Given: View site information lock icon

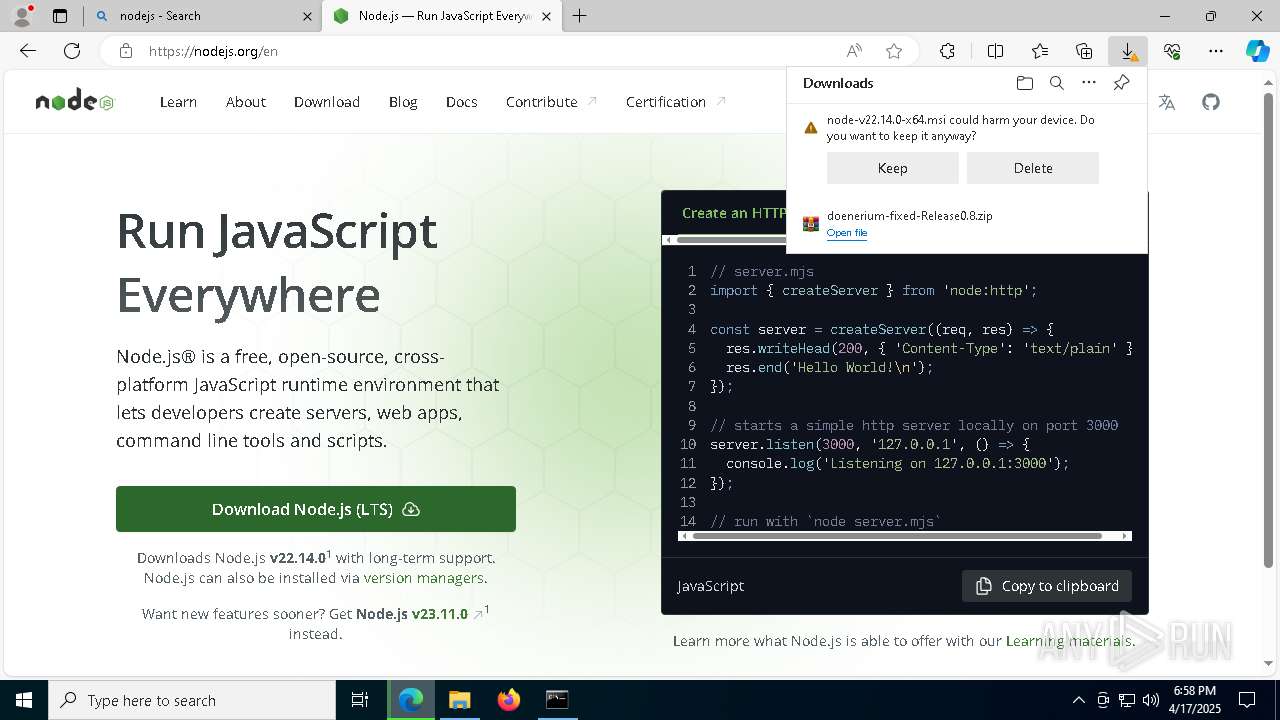Looking at the screenshot, I should (126, 51).
